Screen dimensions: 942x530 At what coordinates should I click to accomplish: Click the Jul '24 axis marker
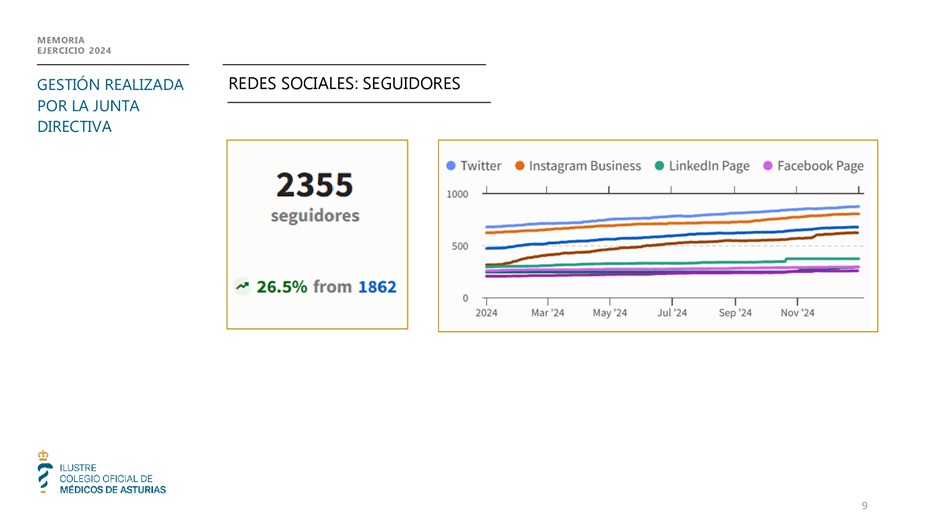672,313
